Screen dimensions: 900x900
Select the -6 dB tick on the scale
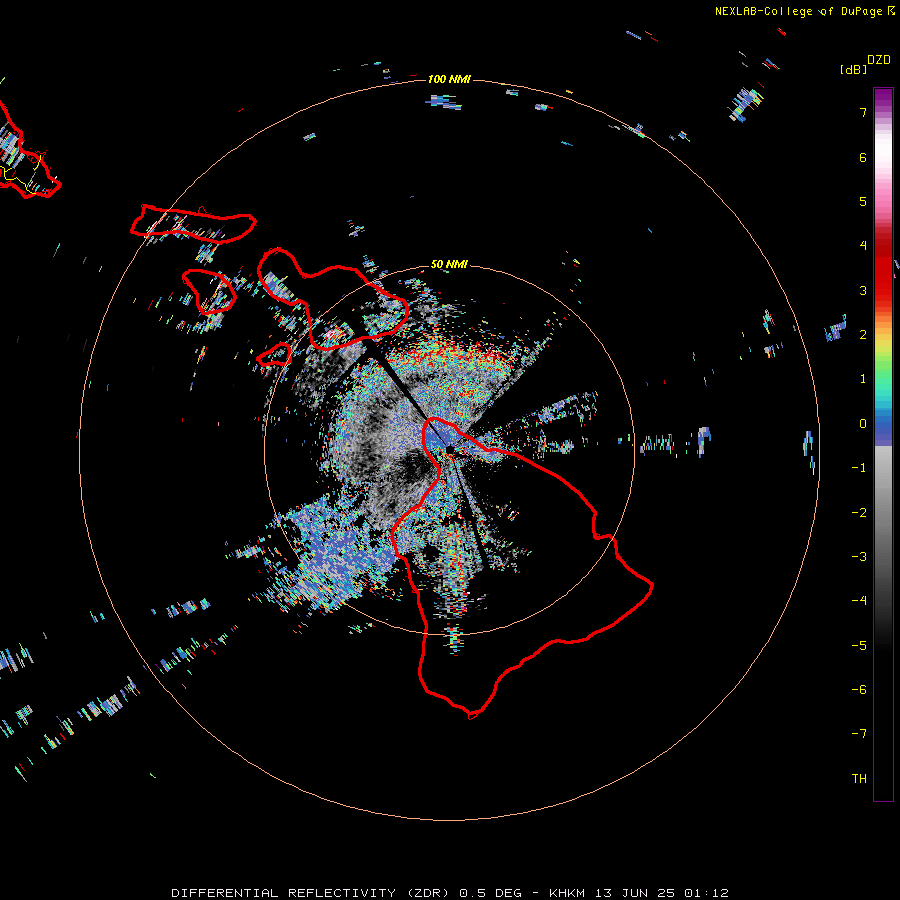tap(859, 690)
